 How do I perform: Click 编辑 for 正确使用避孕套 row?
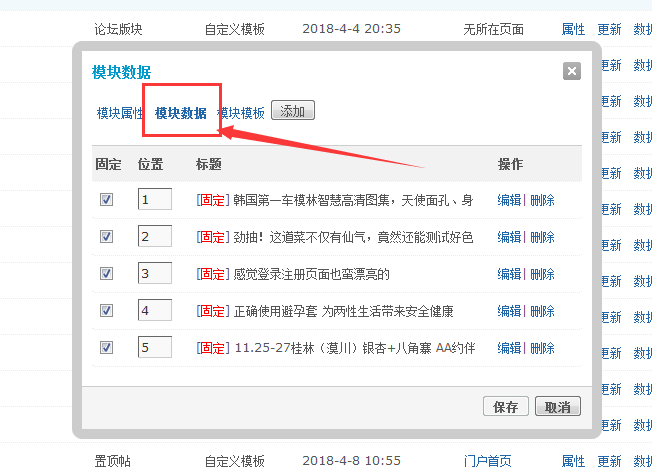(x=509, y=311)
